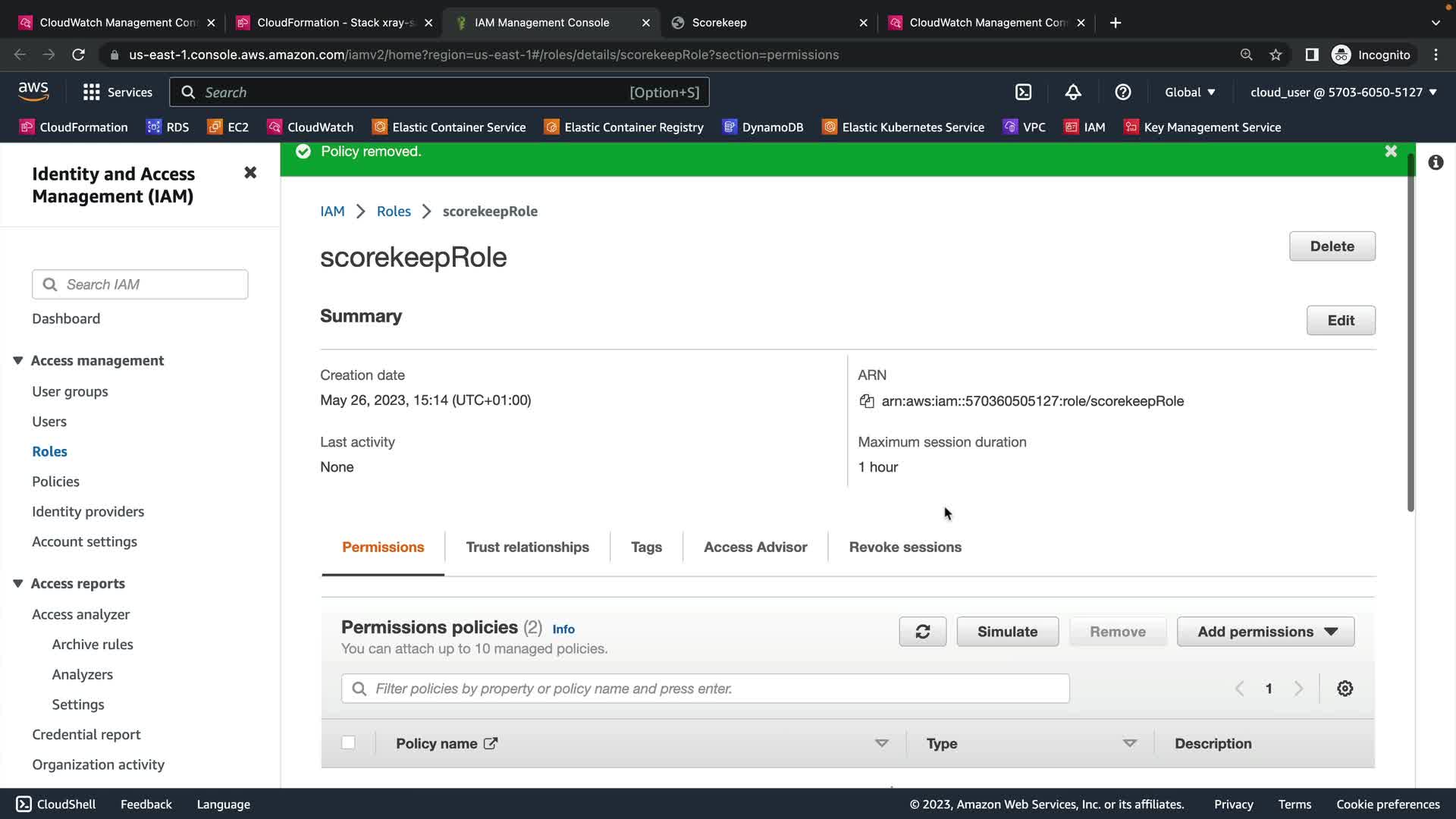This screenshot has width=1456, height=819.
Task: Refresh the permissions policies list
Action: click(x=922, y=632)
